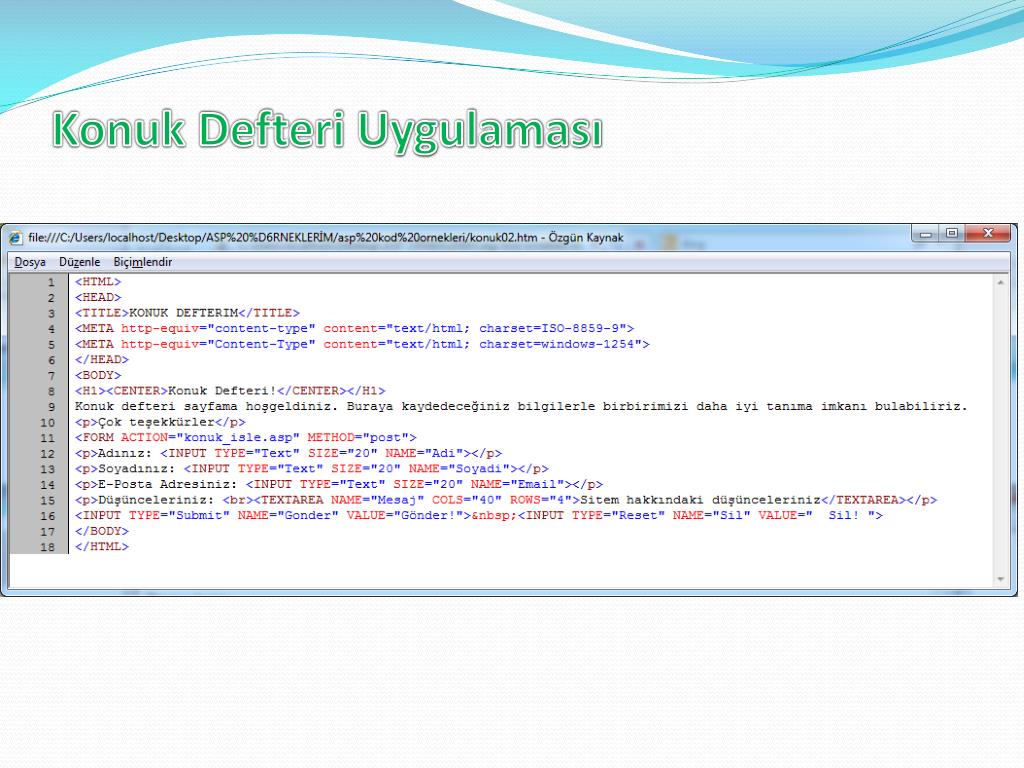Image resolution: width=1024 pixels, height=768 pixels.
Task: Click the <HTML> opening tag on line 1
Action: point(98,281)
